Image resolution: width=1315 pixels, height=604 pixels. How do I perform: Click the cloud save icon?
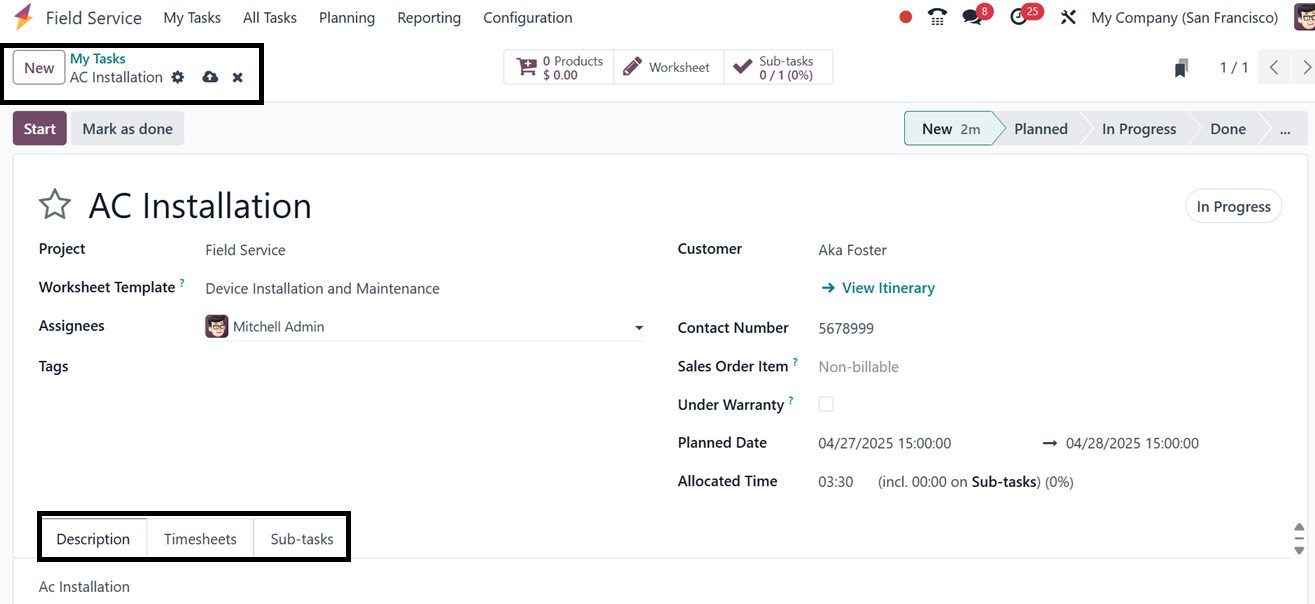(x=210, y=77)
